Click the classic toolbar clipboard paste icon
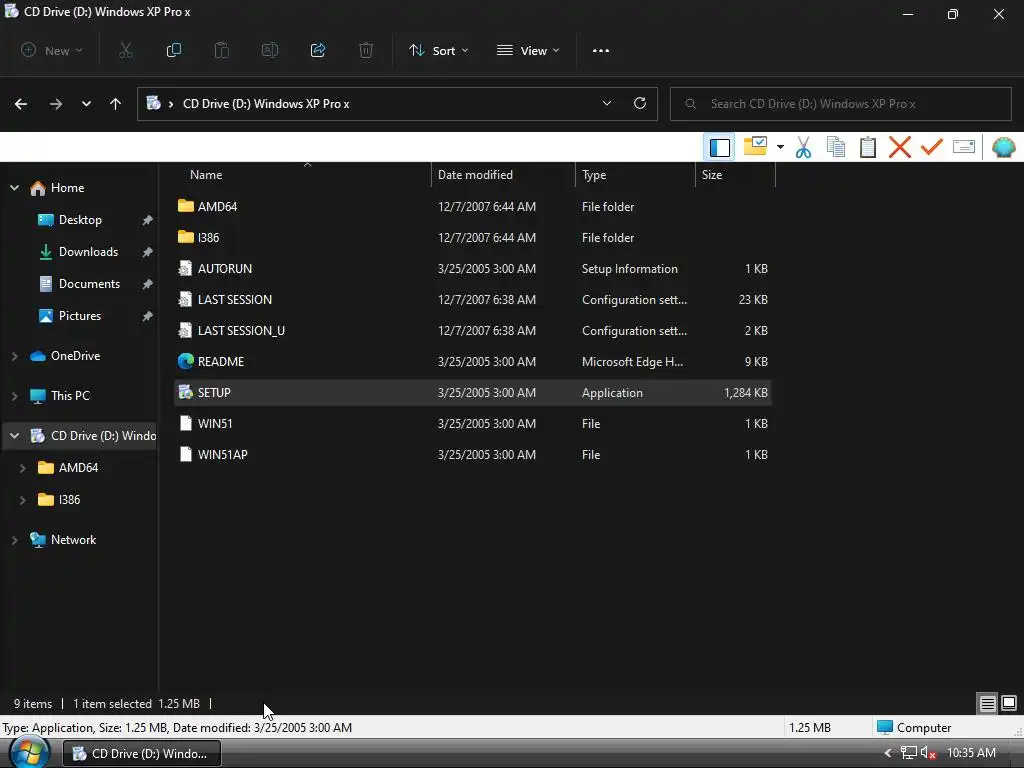1024x768 pixels. [x=868, y=148]
